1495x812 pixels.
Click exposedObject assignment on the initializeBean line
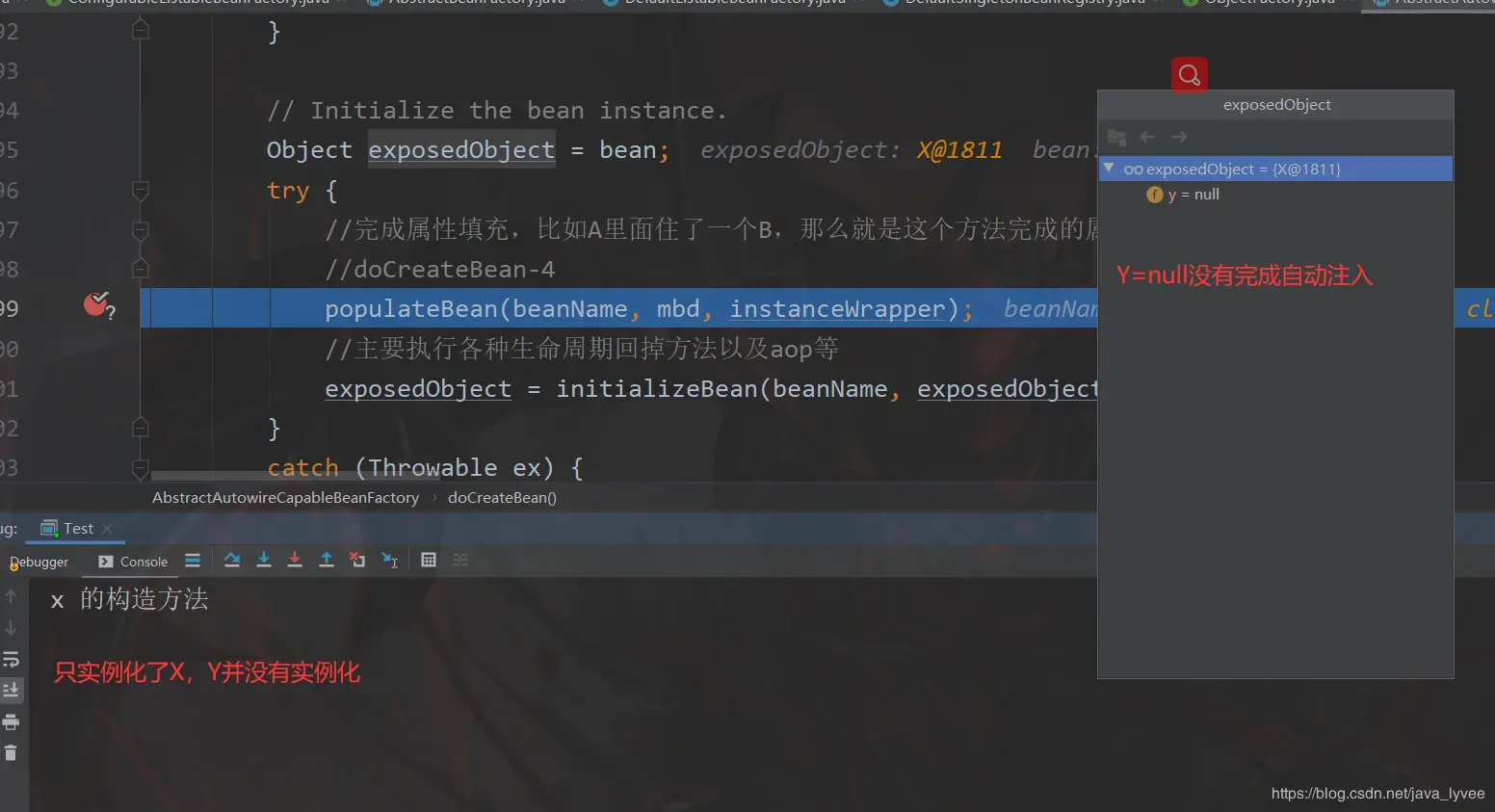(x=418, y=389)
